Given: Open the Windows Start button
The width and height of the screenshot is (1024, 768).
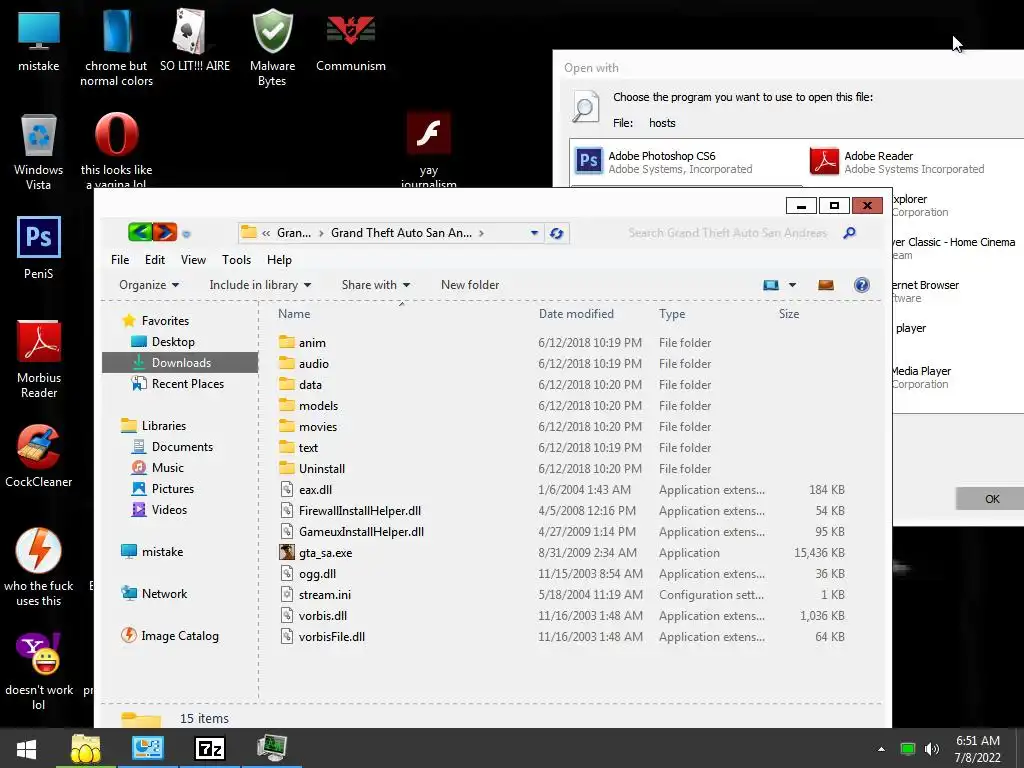Looking at the screenshot, I should click(26, 748).
